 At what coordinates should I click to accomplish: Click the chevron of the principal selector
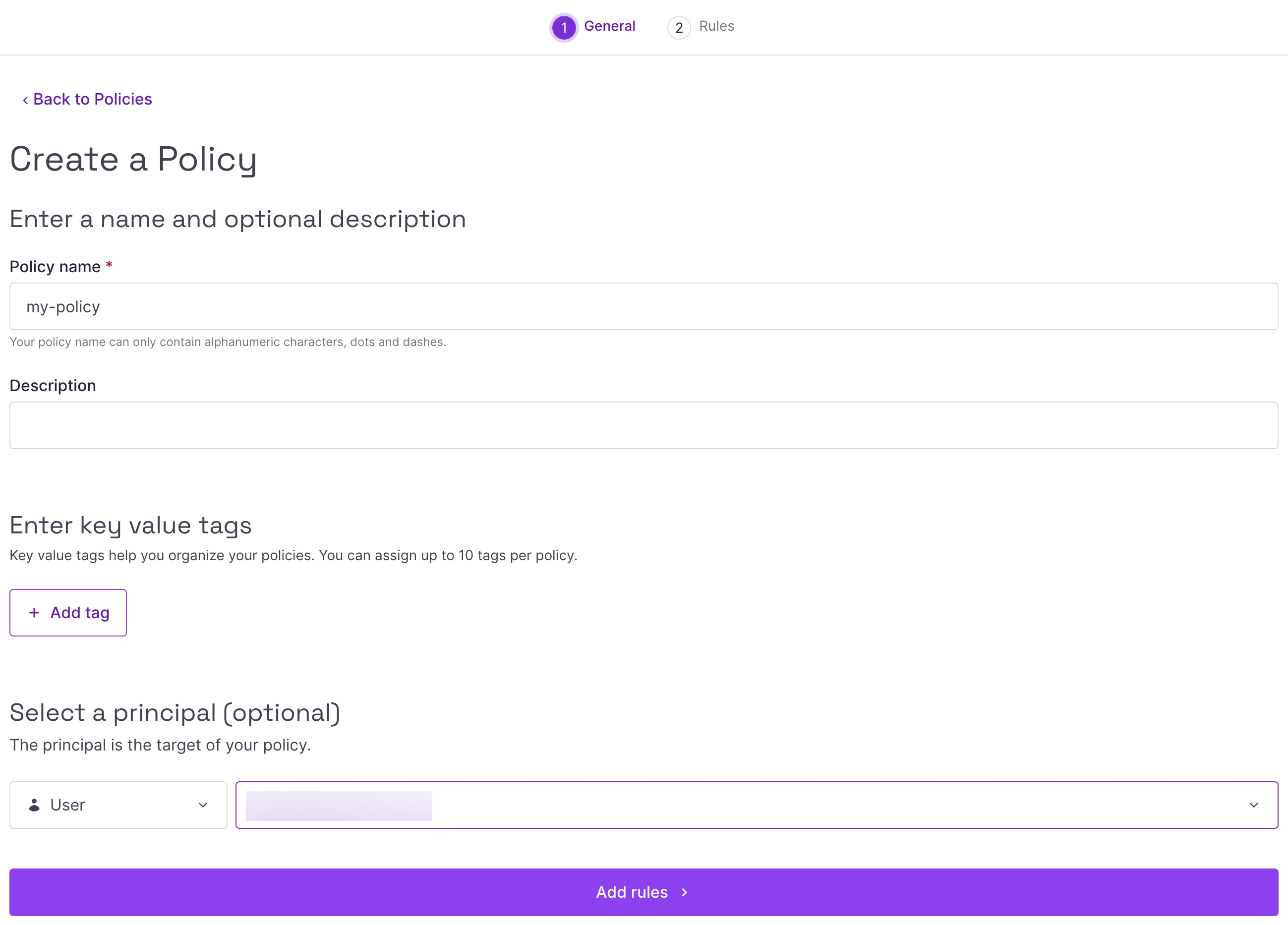click(1253, 805)
